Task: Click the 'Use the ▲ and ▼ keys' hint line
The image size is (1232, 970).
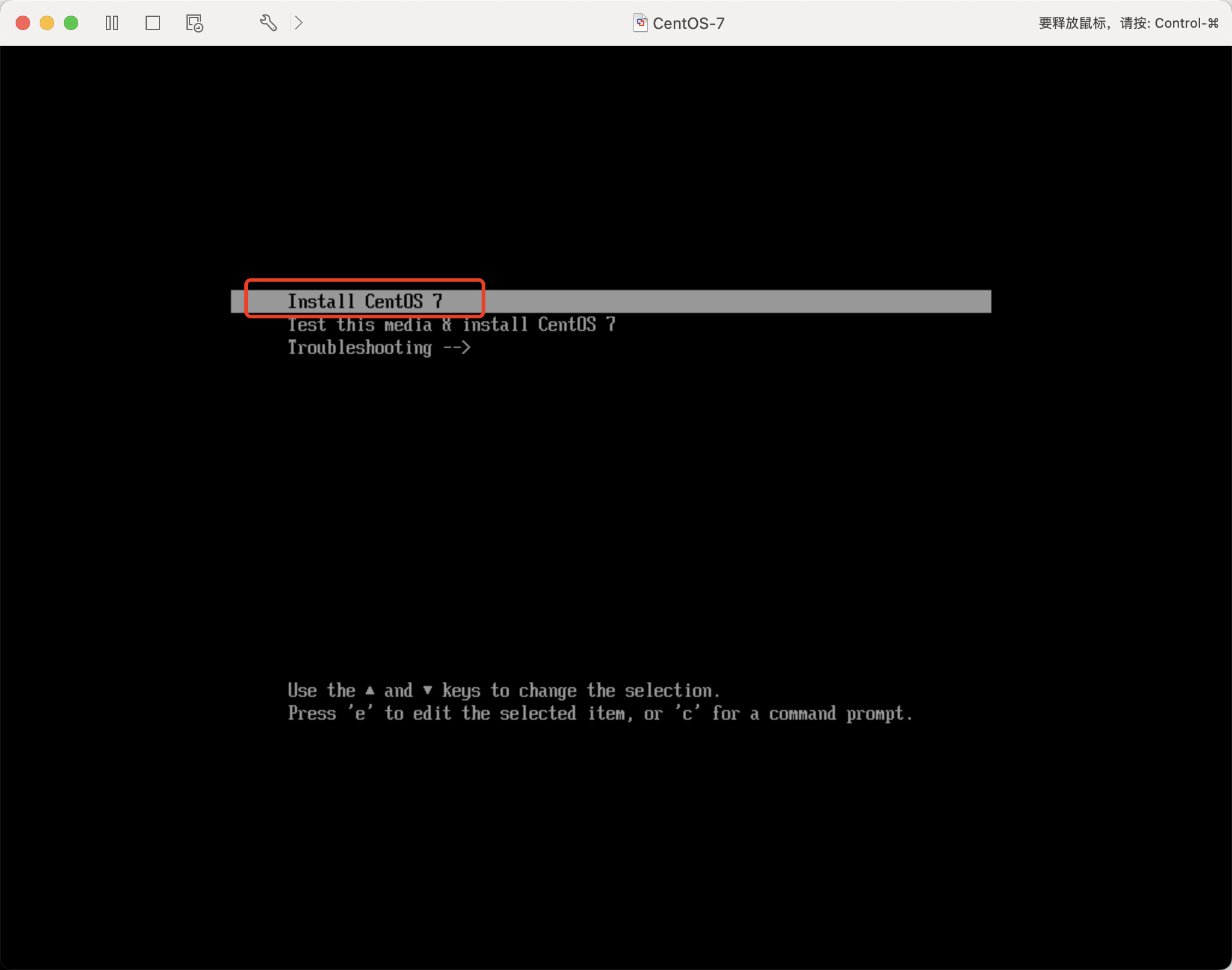Action: click(504, 690)
